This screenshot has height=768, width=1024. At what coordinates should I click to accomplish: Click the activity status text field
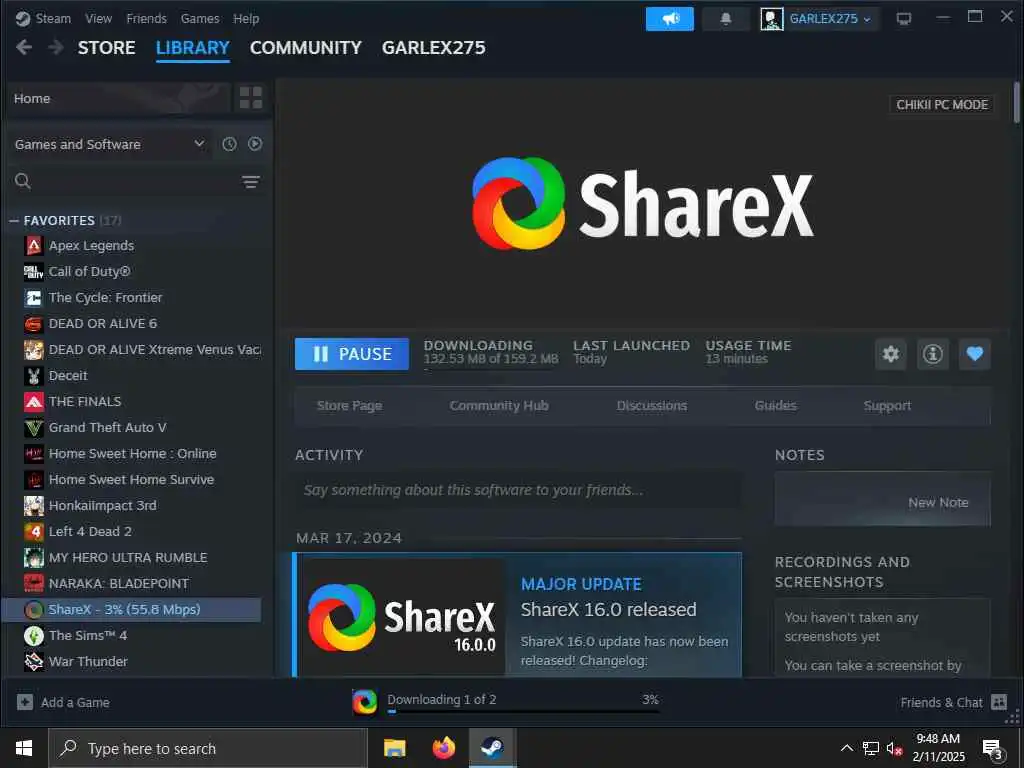click(518, 490)
